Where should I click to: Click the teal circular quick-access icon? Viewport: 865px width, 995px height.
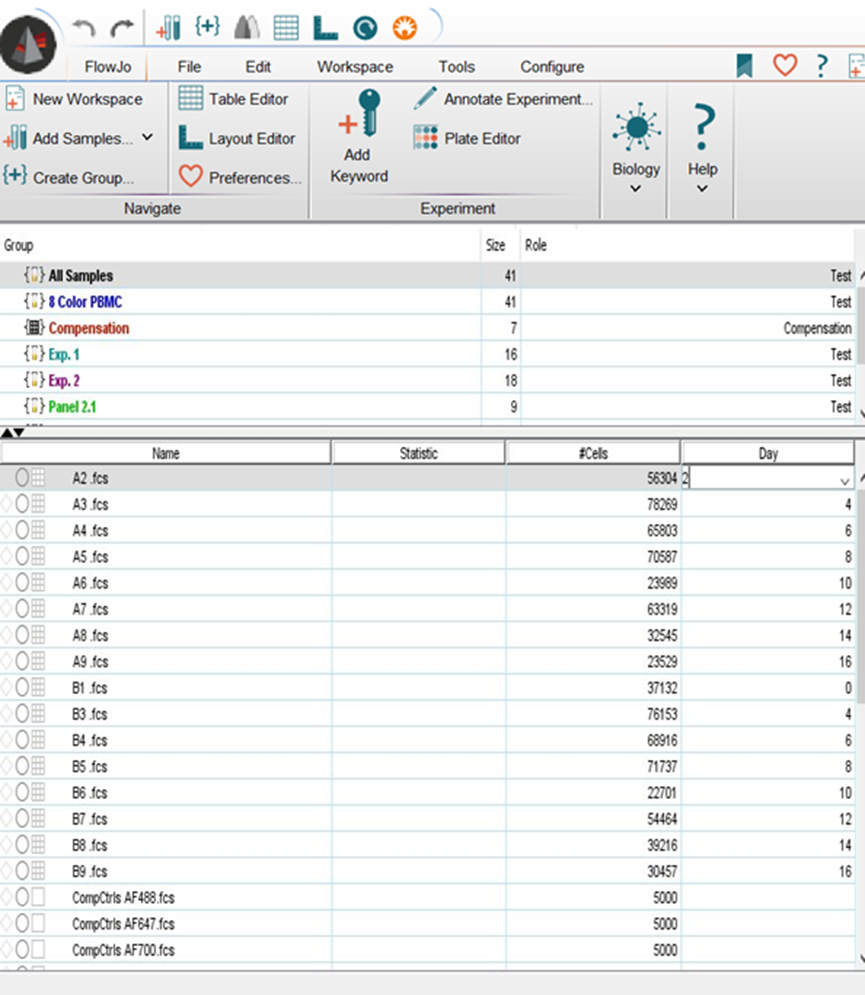point(365,28)
